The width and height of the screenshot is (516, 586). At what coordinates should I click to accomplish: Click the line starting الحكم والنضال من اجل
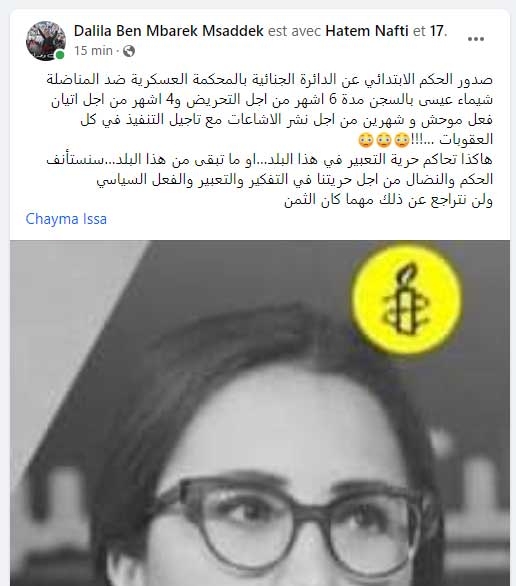tap(295, 180)
